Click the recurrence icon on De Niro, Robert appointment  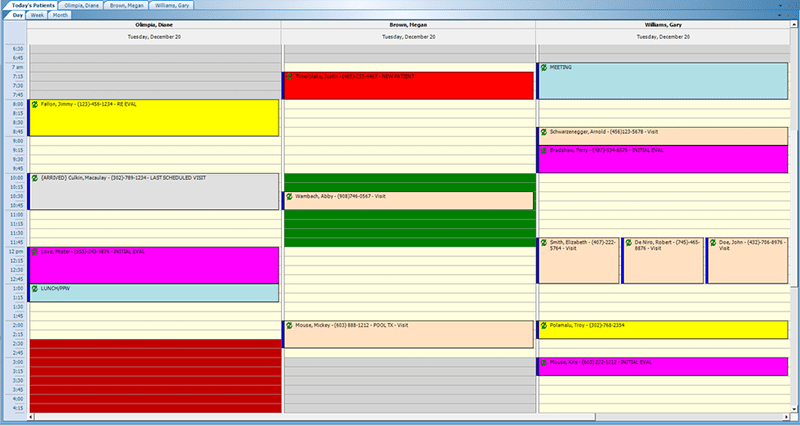629,243
